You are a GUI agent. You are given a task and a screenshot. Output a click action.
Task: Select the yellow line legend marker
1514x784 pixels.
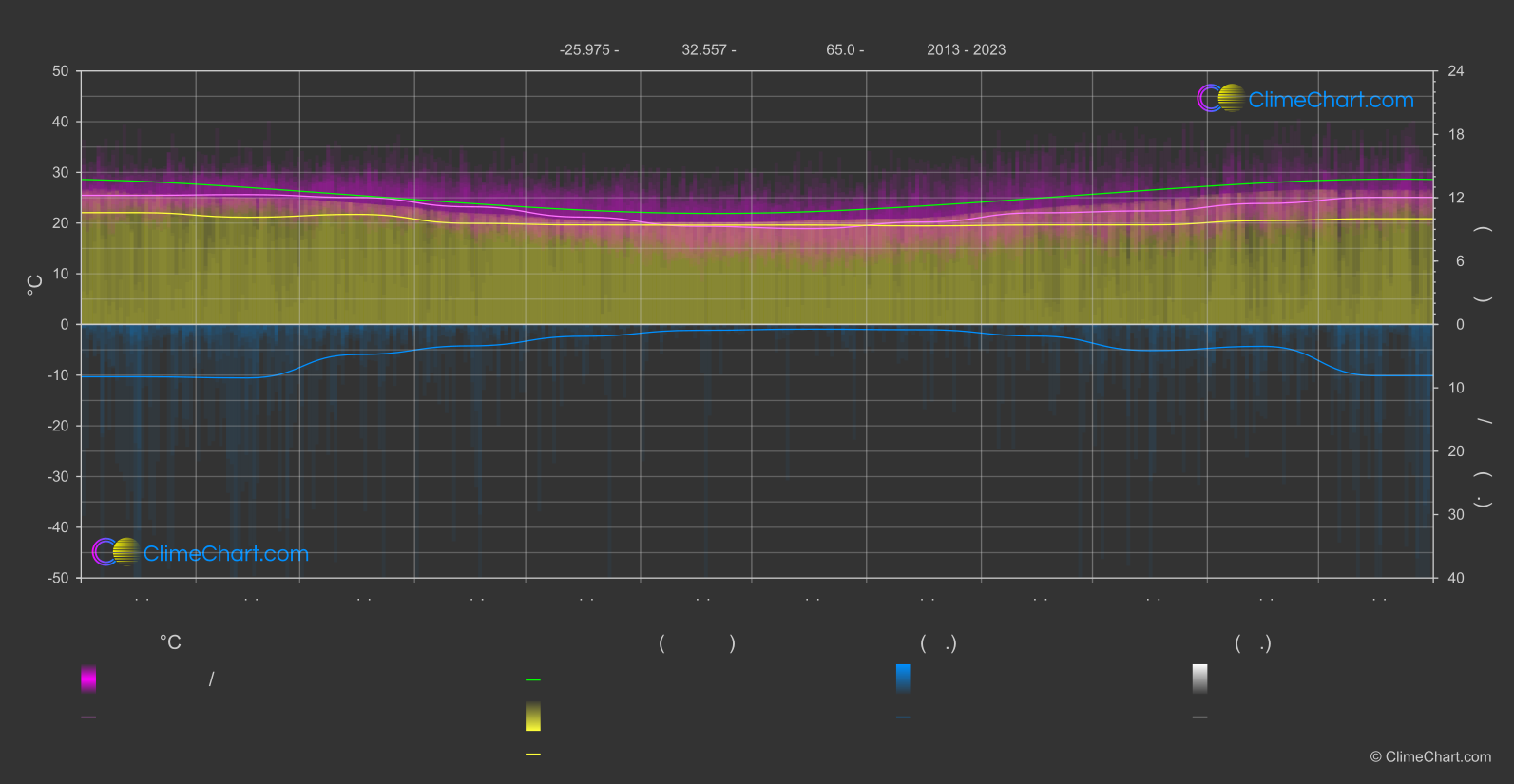[533, 755]
